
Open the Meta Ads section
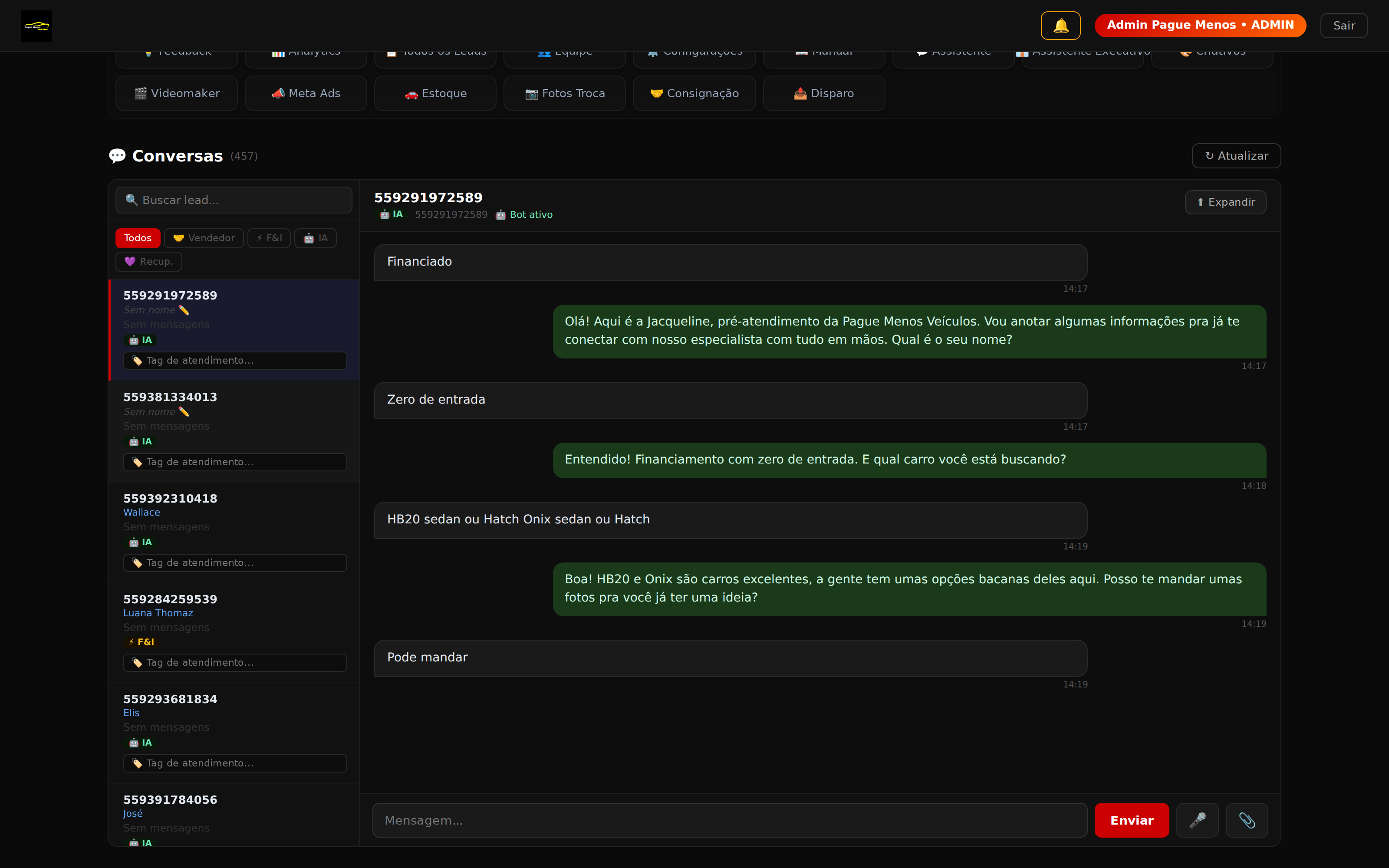(306, 93)
